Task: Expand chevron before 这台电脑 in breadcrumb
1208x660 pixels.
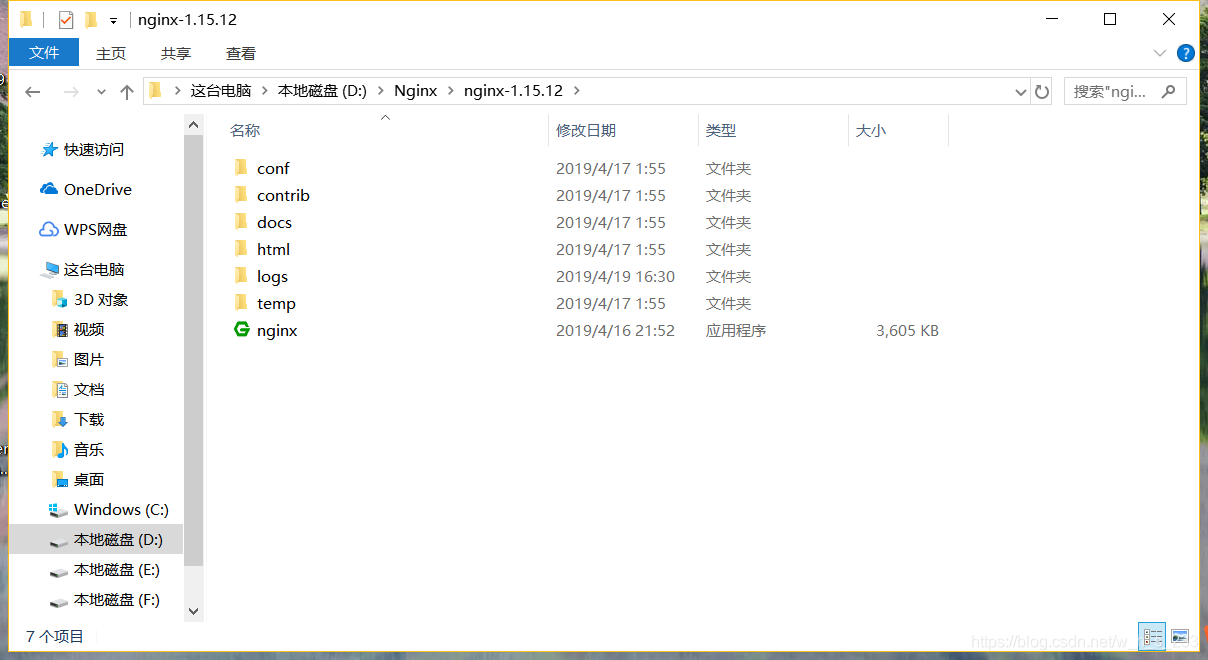Action: coord(177,91)
